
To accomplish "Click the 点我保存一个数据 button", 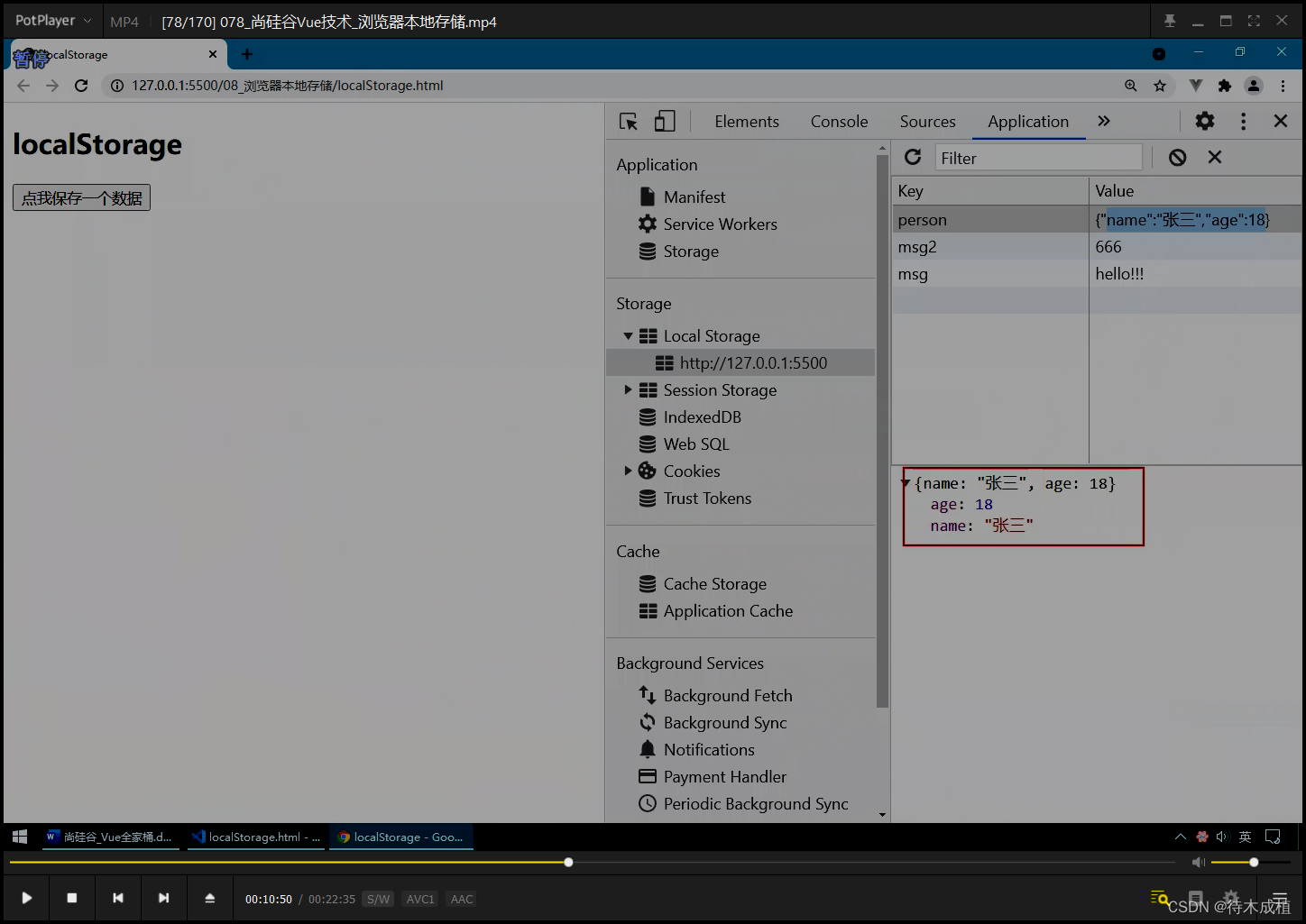I will [81, 197].
